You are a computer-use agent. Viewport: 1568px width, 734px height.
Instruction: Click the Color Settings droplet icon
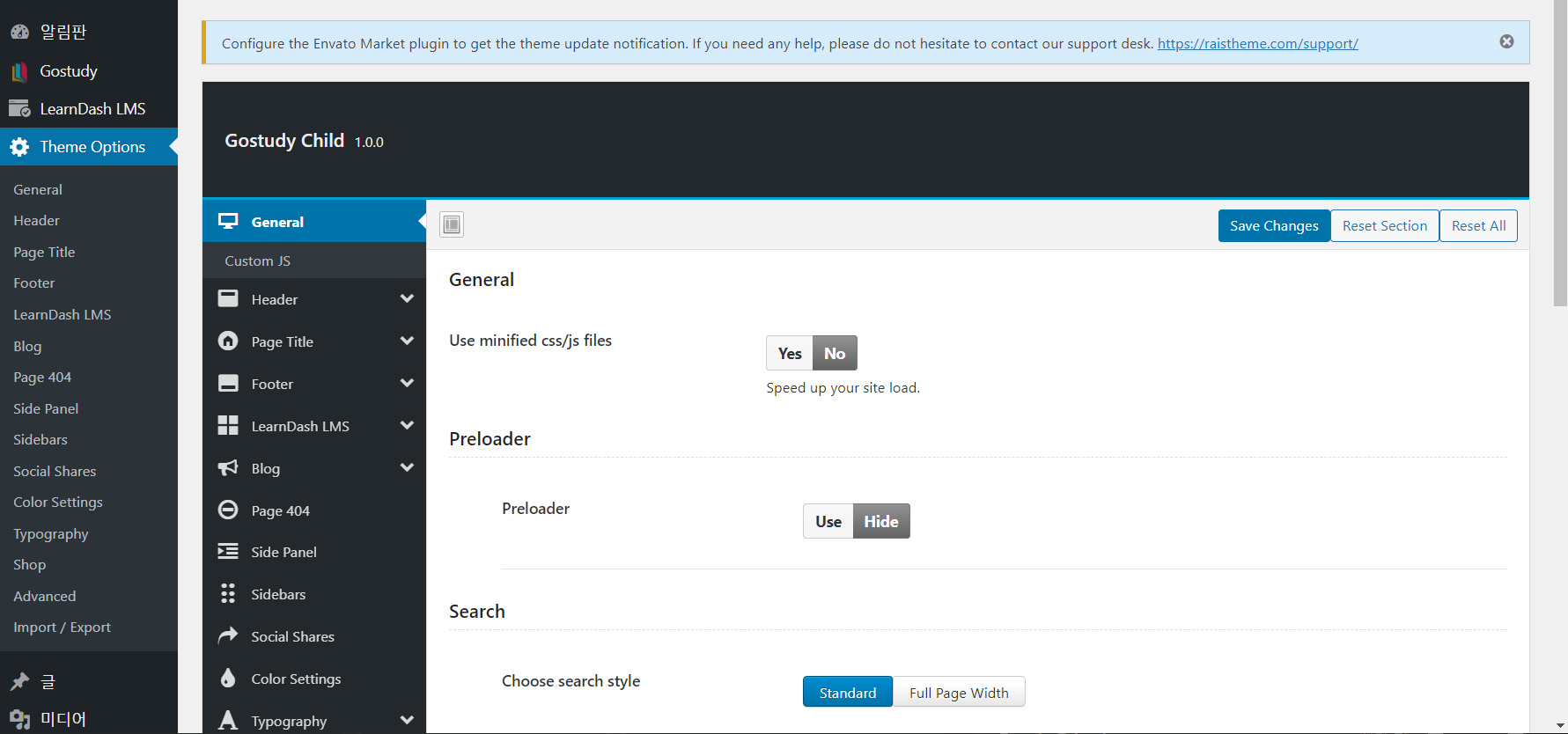pos(228,678)
